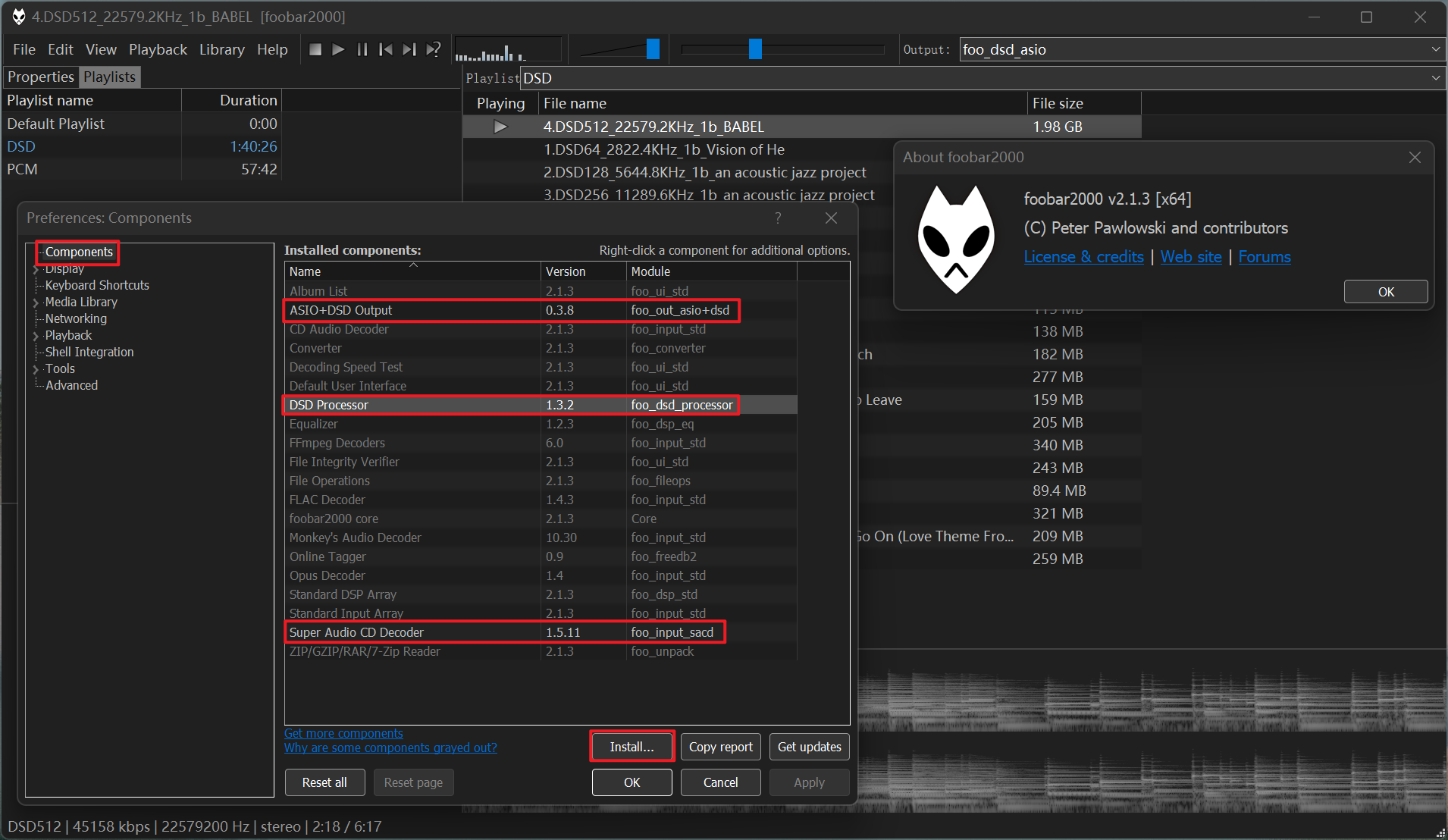Click the Stop playback icon
Screen dimensions: 1448x840
315,49
